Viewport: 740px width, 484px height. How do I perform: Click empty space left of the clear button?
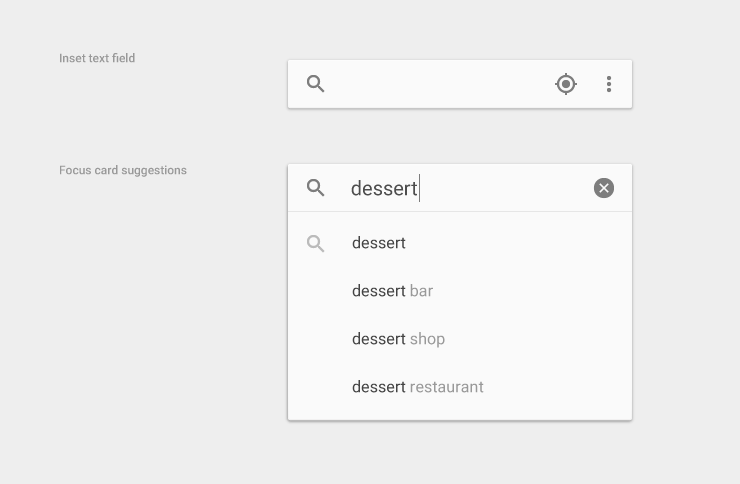pos(510,188)
